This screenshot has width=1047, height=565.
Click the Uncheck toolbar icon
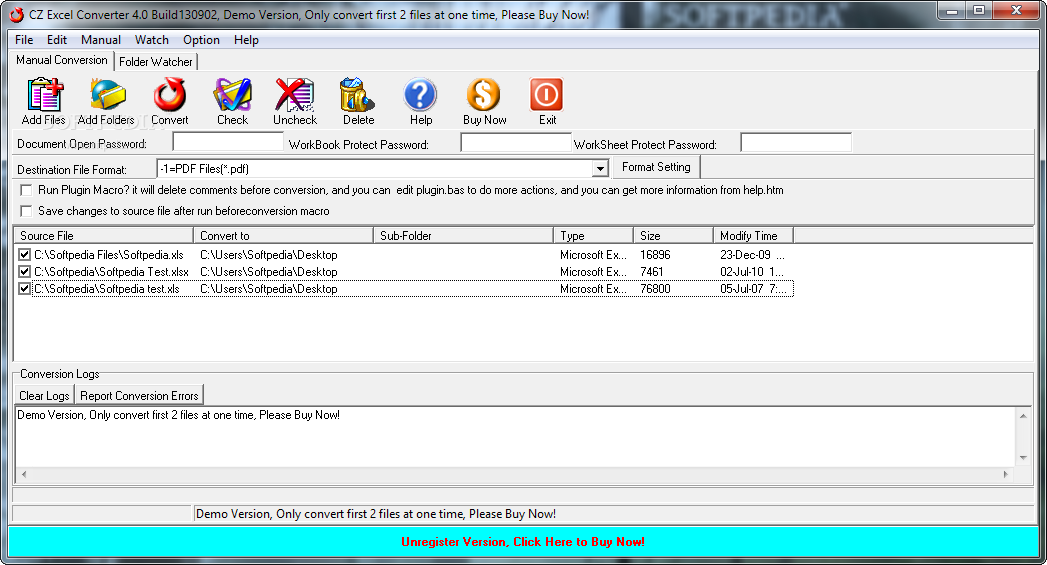(294, 95)
